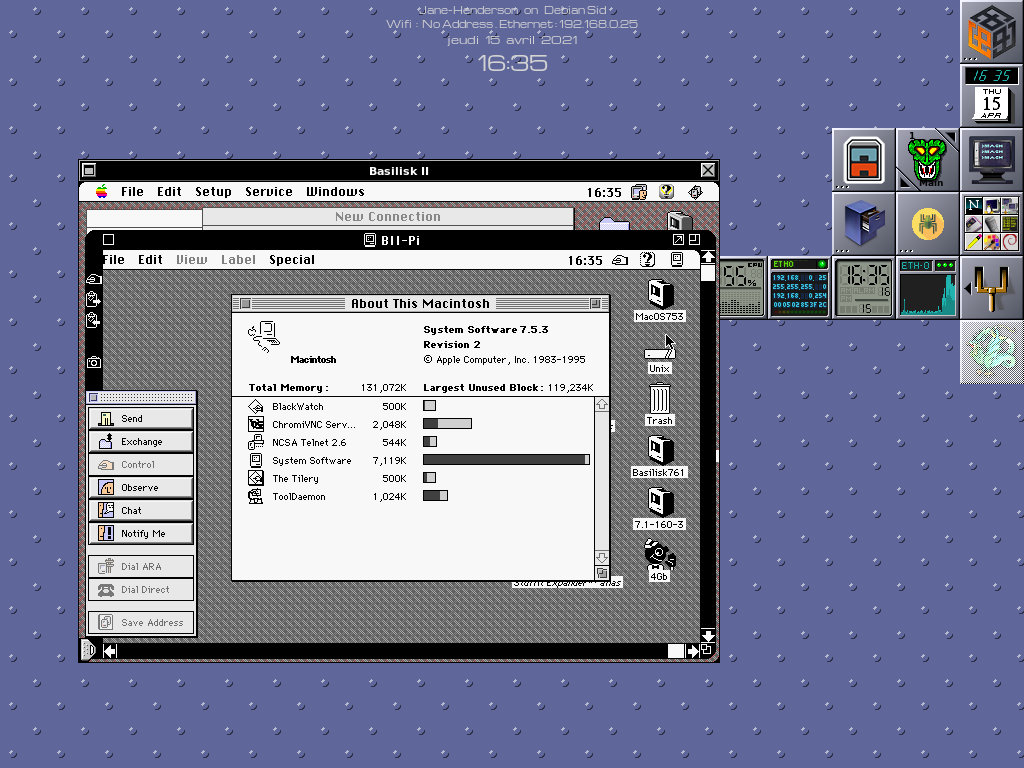Screen dimensions: 1024x768
Task: Click the dragon dock icon
Action: [x=991, y=352]
